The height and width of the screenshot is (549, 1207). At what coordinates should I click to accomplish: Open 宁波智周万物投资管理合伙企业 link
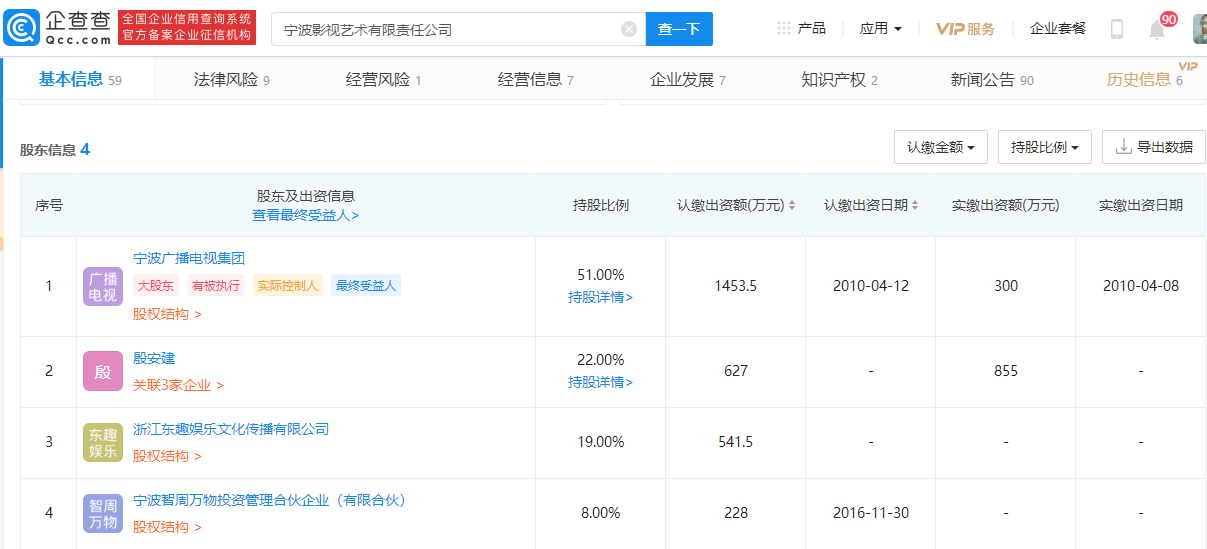tap(270, 500)
